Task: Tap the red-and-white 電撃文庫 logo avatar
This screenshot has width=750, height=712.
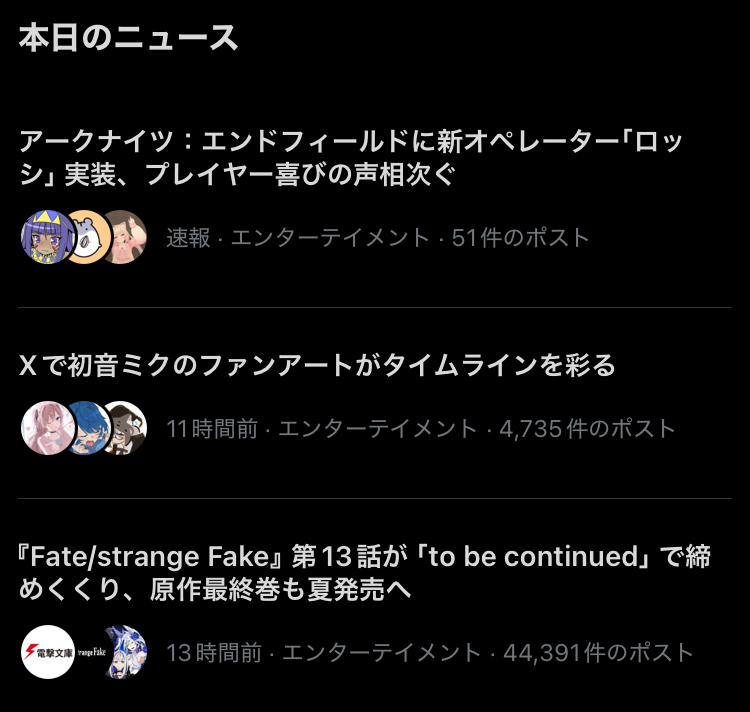Action: click(46, 652)
